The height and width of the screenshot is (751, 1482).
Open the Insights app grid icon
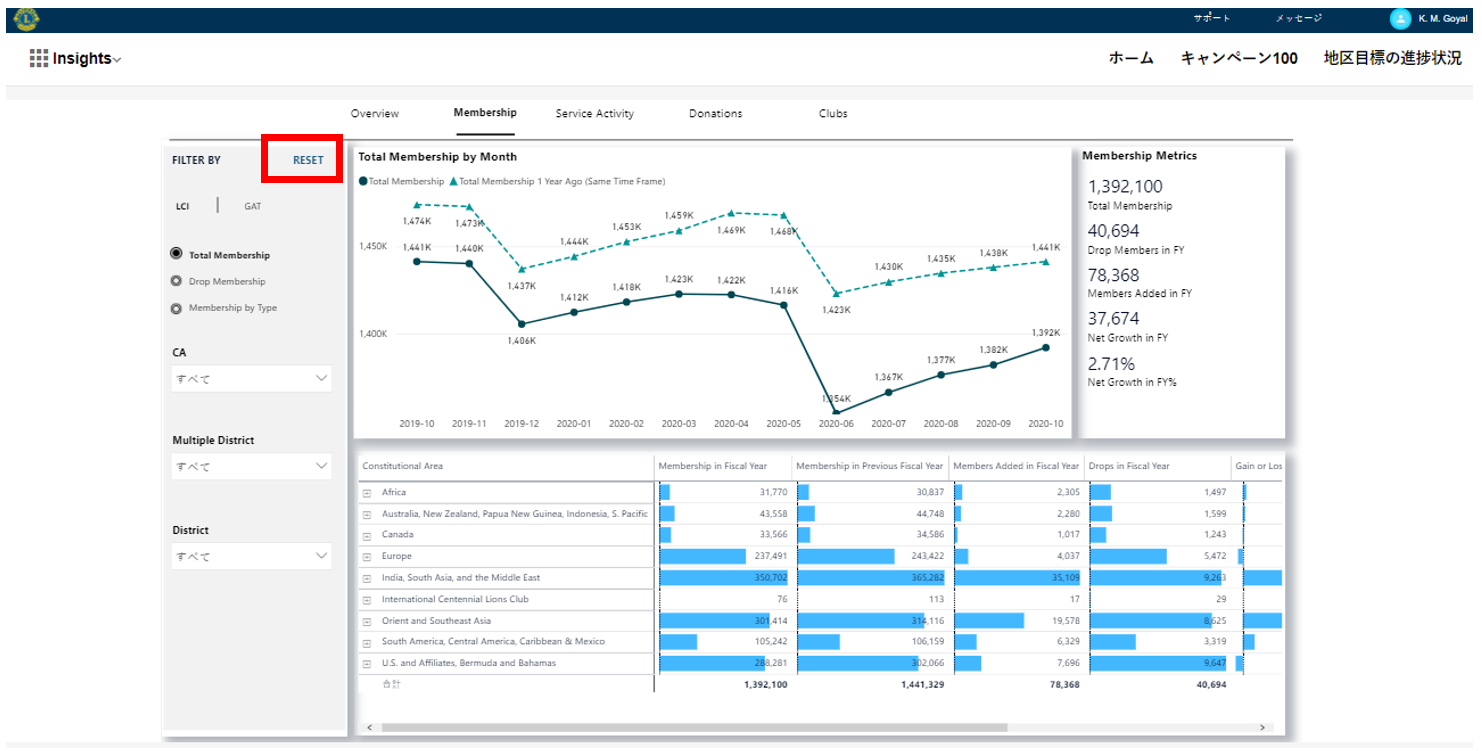coord(39,58)
